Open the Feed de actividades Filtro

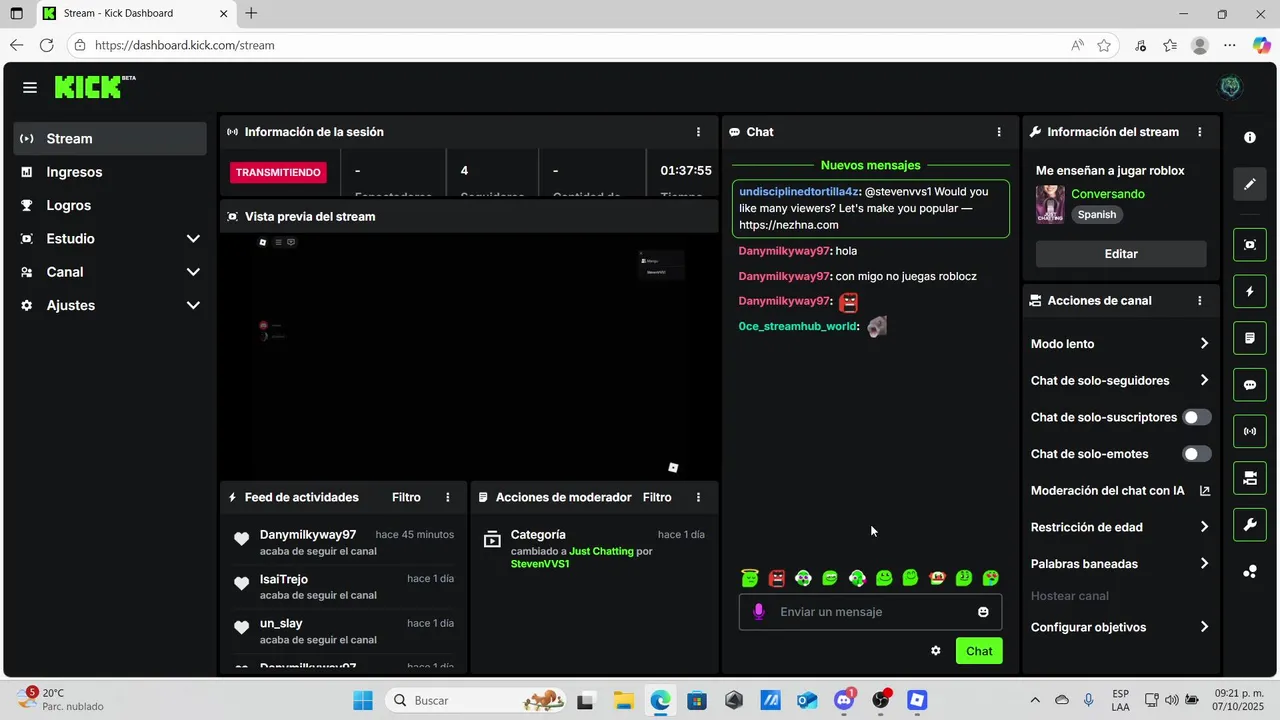(x=406, y=497)
